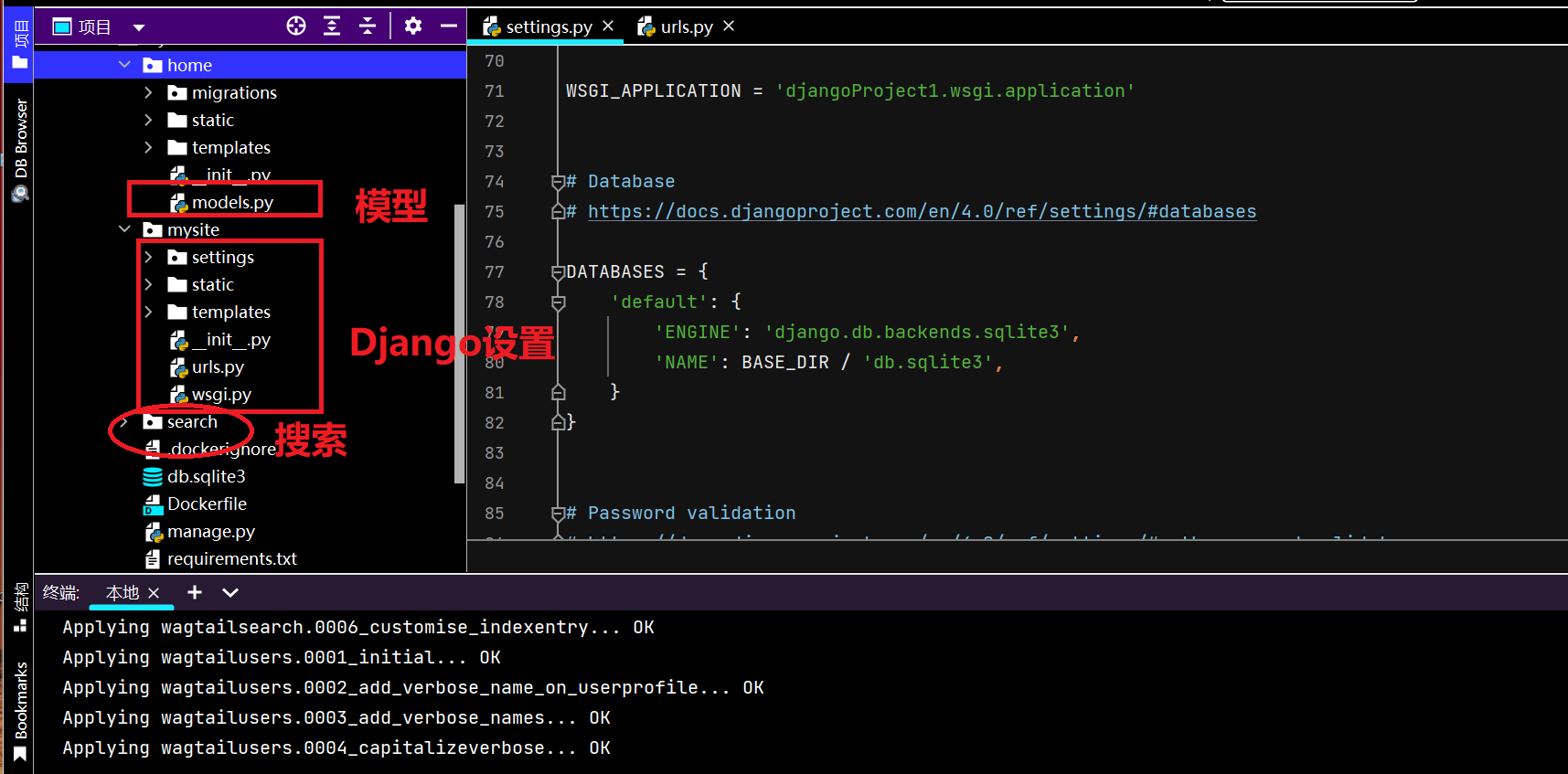Open the Bookmarks sidebar tool
The height and width of the screenshot is (774, 1568).
20,711
